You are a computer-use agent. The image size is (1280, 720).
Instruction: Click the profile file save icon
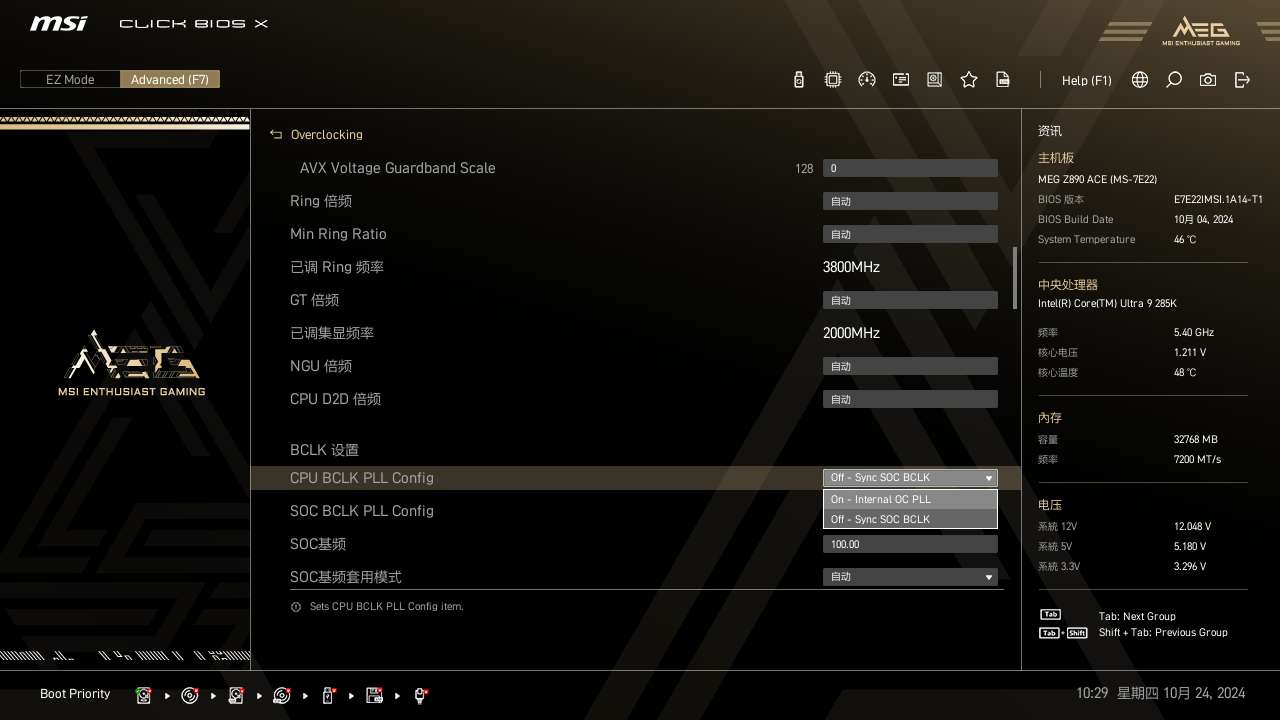click(x=1003, y=80)
